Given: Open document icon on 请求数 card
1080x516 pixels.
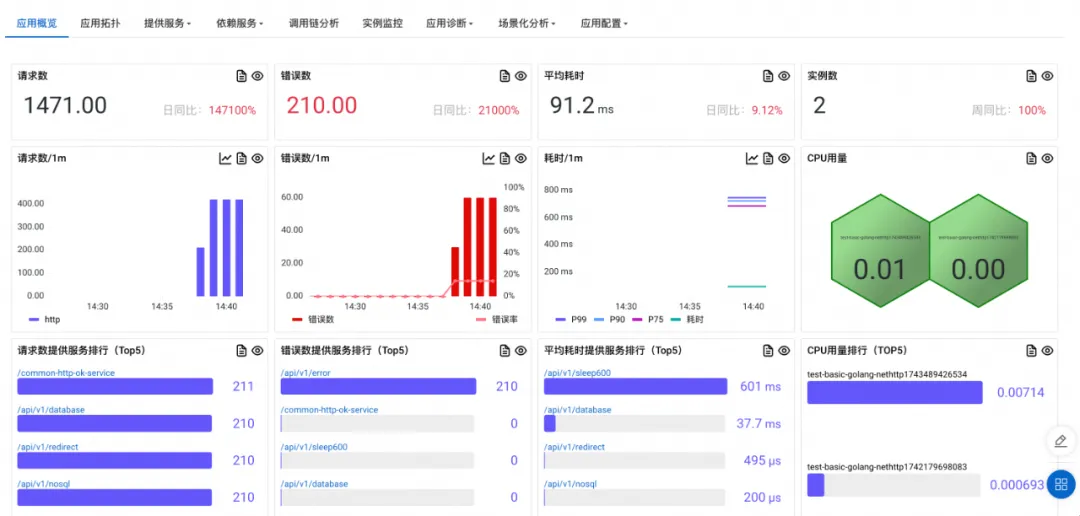Looking at the screenshot, I should coord(241,76).
